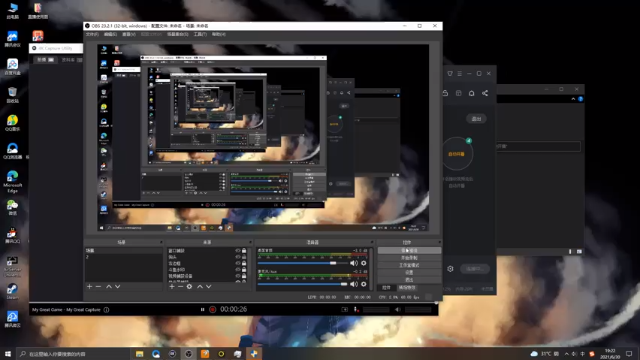Move selected source up with the arrow
This screenshot has width=640, height=360.
click(200, 287)
